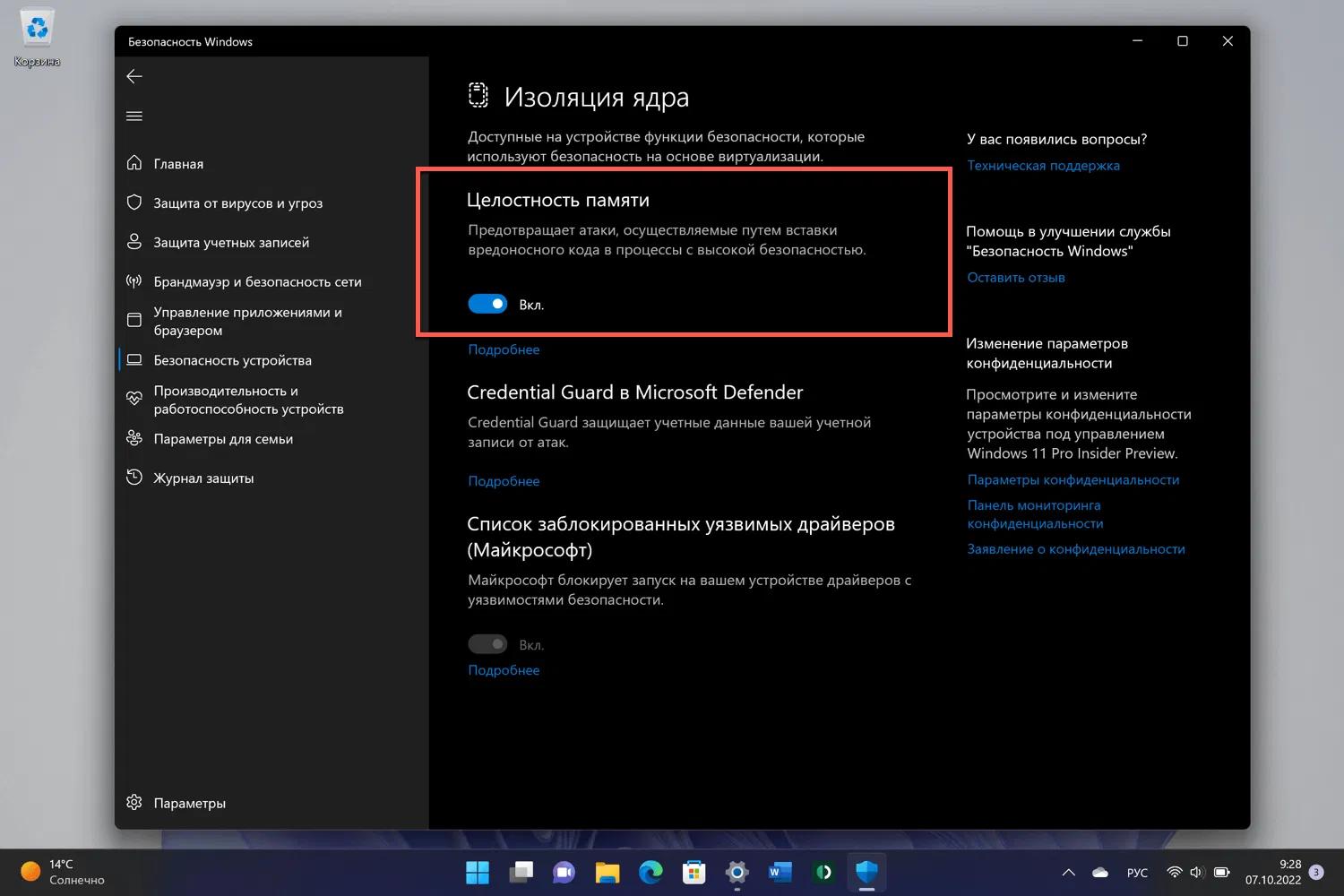Open Параметры конфиденциальности link

pos(1073,480)
